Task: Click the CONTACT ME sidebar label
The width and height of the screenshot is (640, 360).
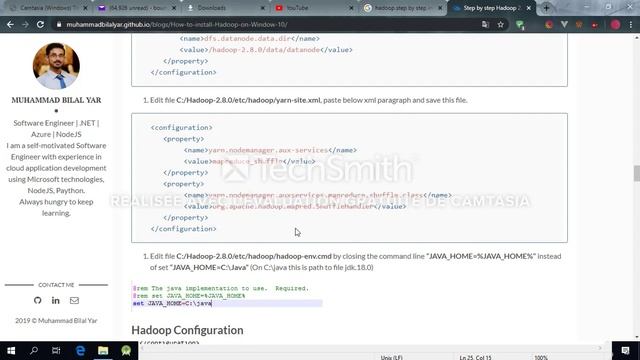Action: [56, 285]
